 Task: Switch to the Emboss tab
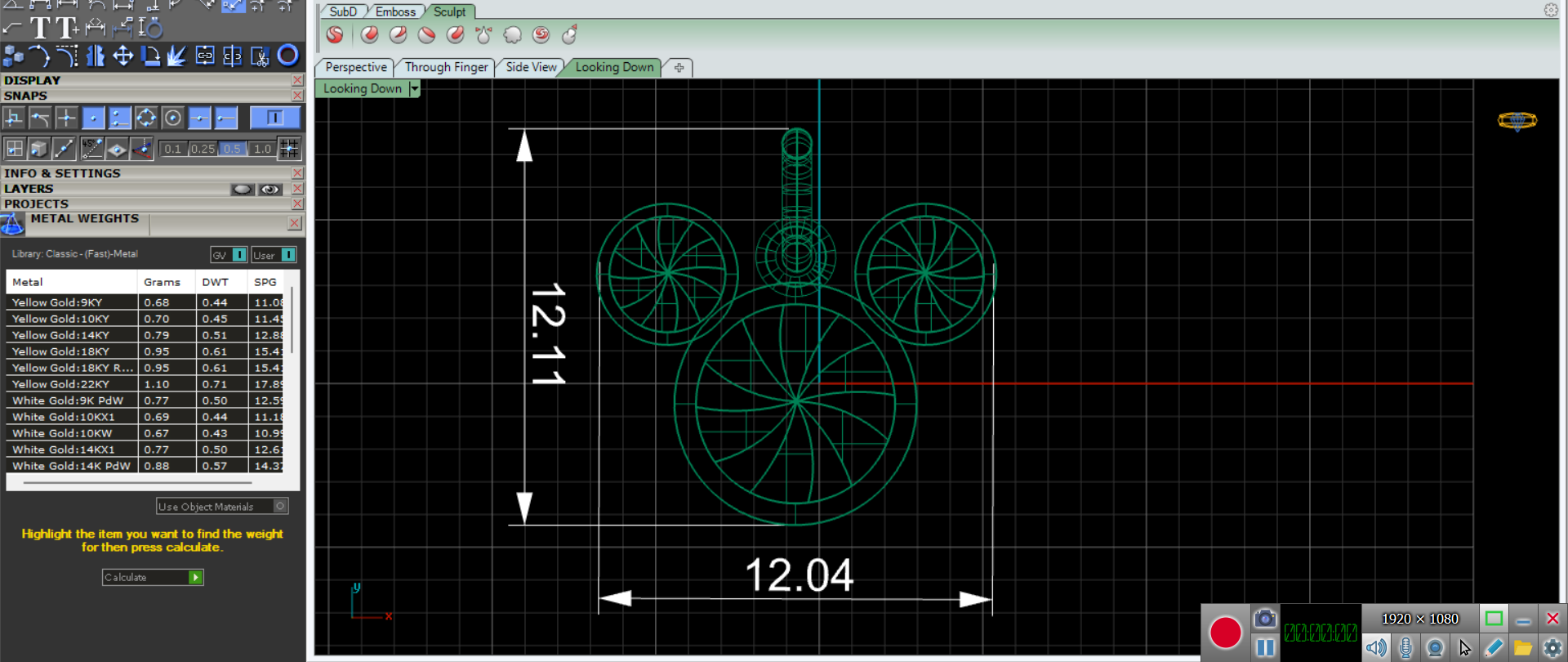[395, 11]
